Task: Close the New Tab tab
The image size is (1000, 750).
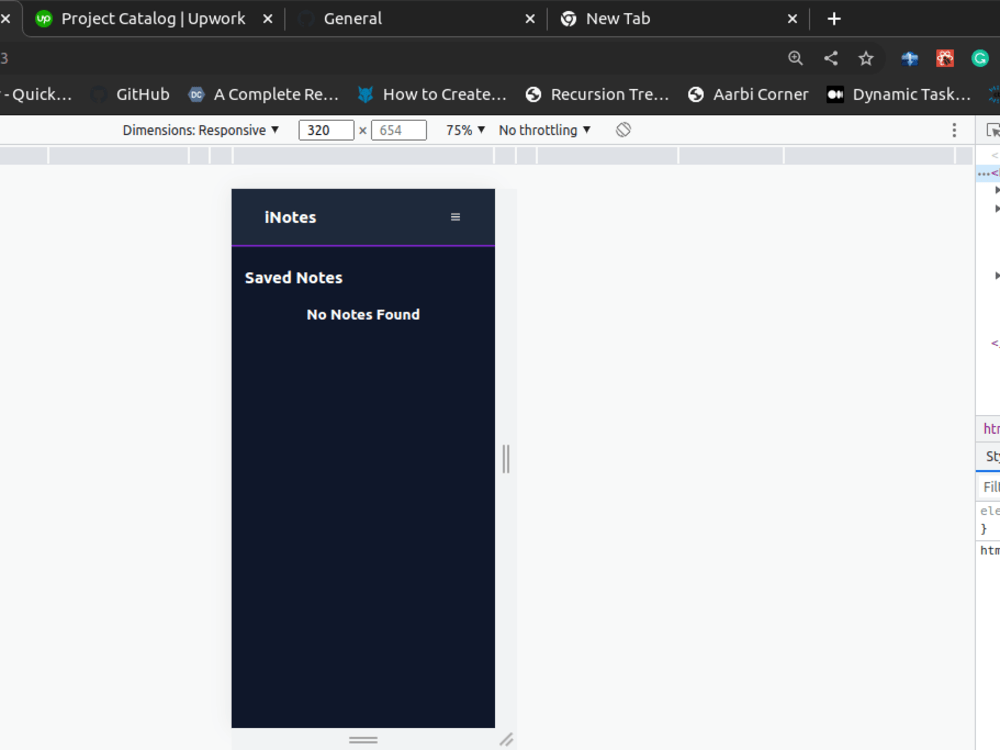Action: click(792, 19)
